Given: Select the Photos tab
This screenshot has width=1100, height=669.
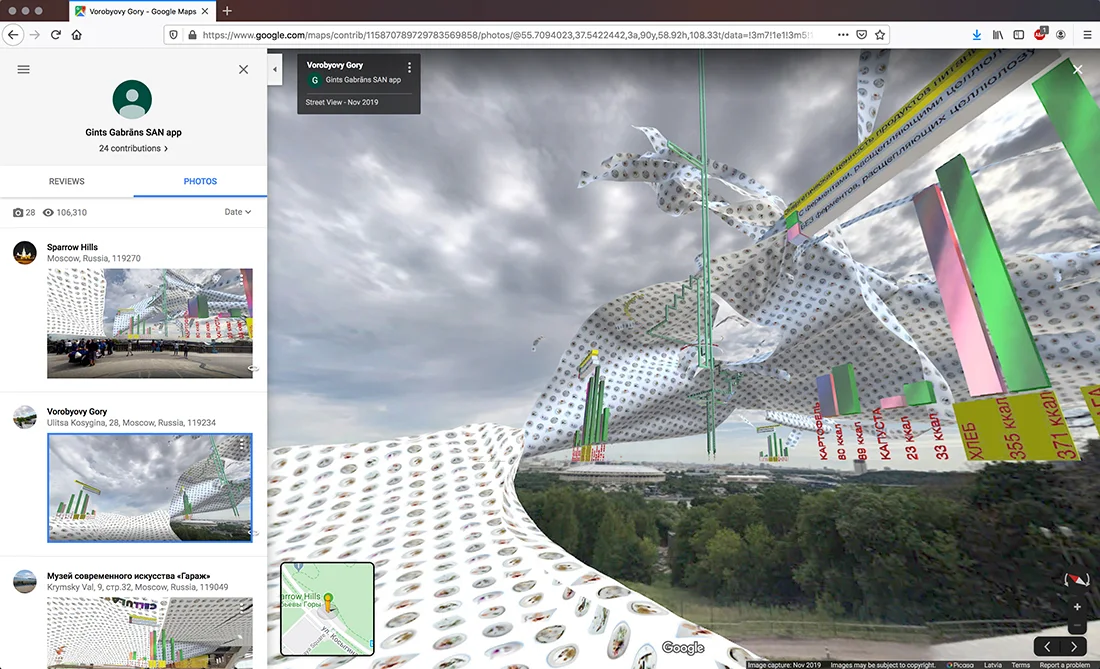Looking at the screenshot, I should click(200, 181).
